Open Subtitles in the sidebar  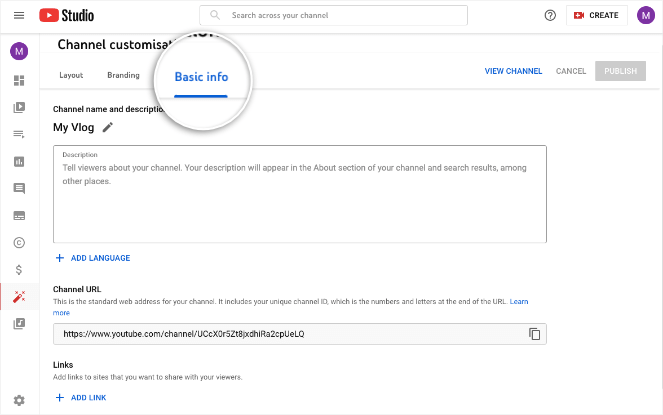tap(19, 215)
